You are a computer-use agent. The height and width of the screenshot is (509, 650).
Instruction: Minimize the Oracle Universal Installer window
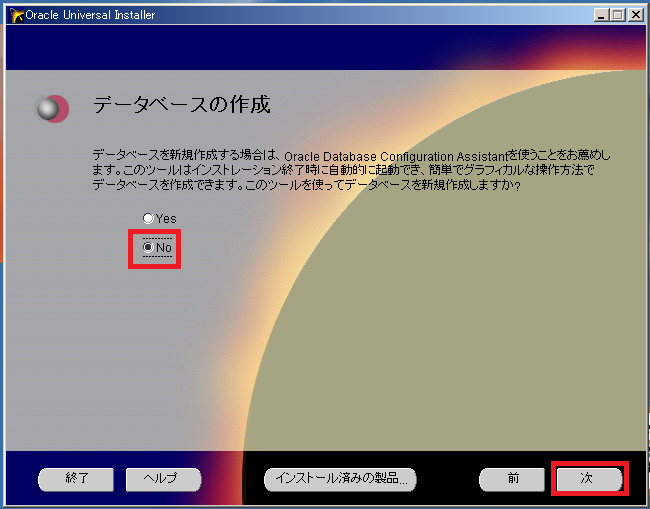point(601,15)
